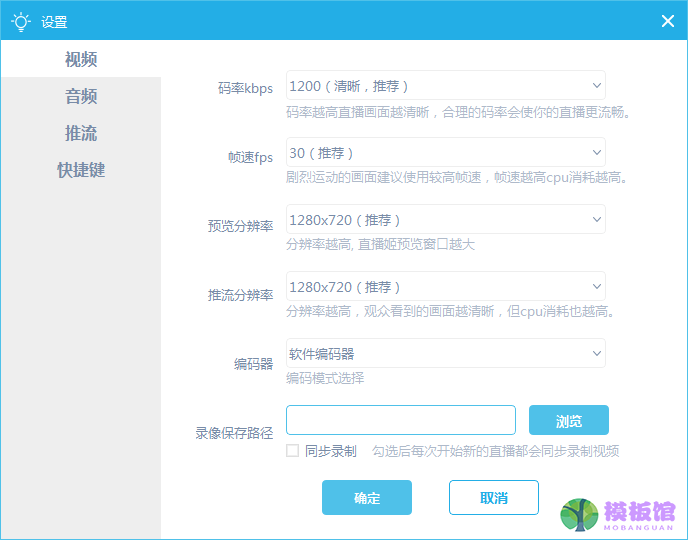Open the 推流 settings tab
688x540 pixels.
pyautogui.click(x=81, y=133)
